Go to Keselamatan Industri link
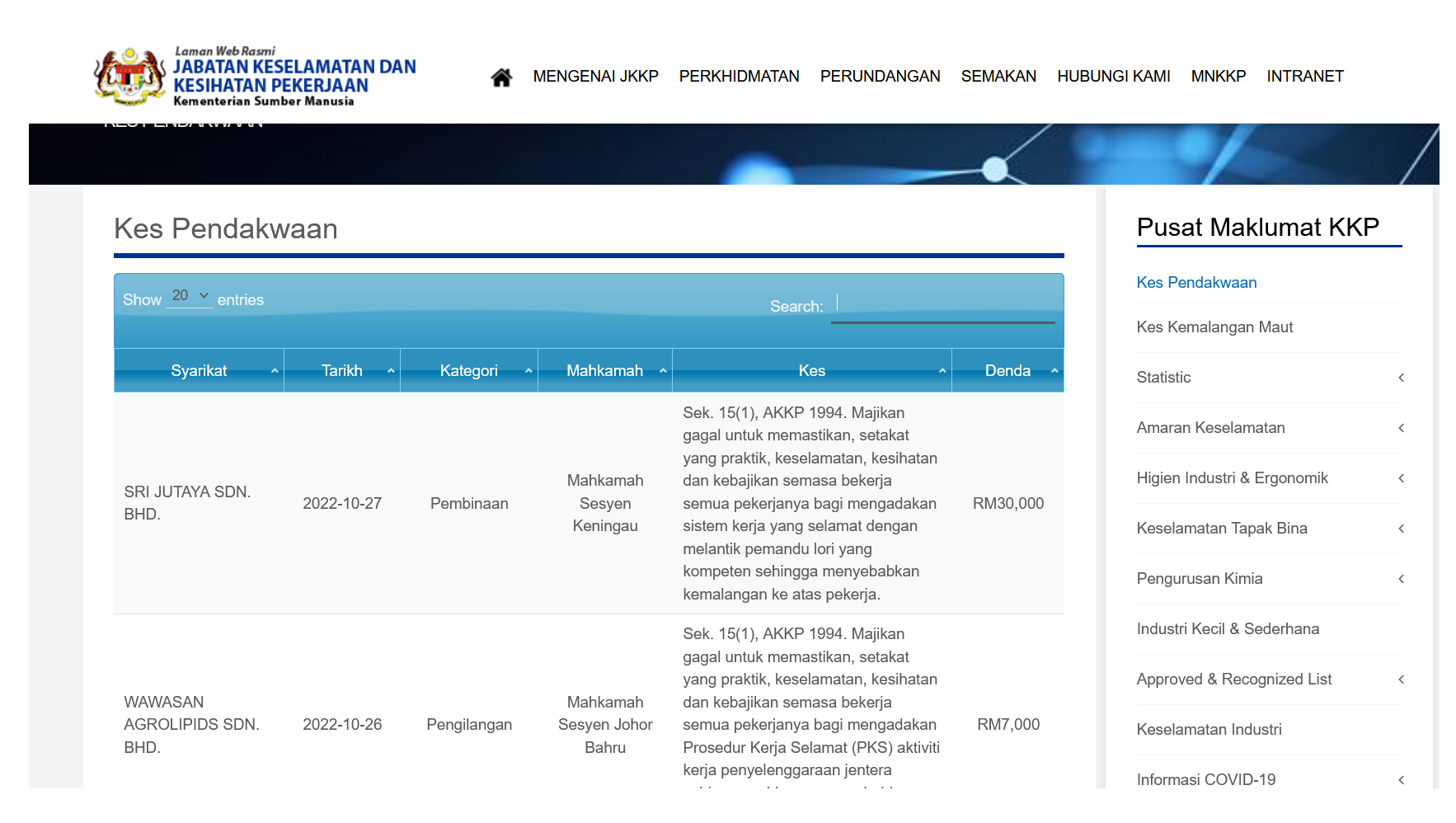This screenshot has width=1456, height=823. pyautogui.click(x=1209, y=730)
